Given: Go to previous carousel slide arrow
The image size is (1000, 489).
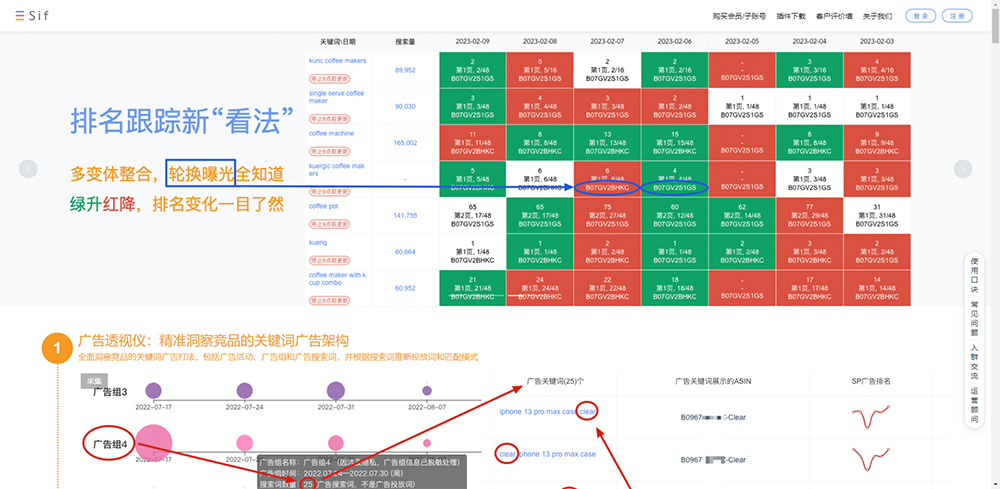Looking at the screenshot, I should pyautogui.click(x=29, y=169).
